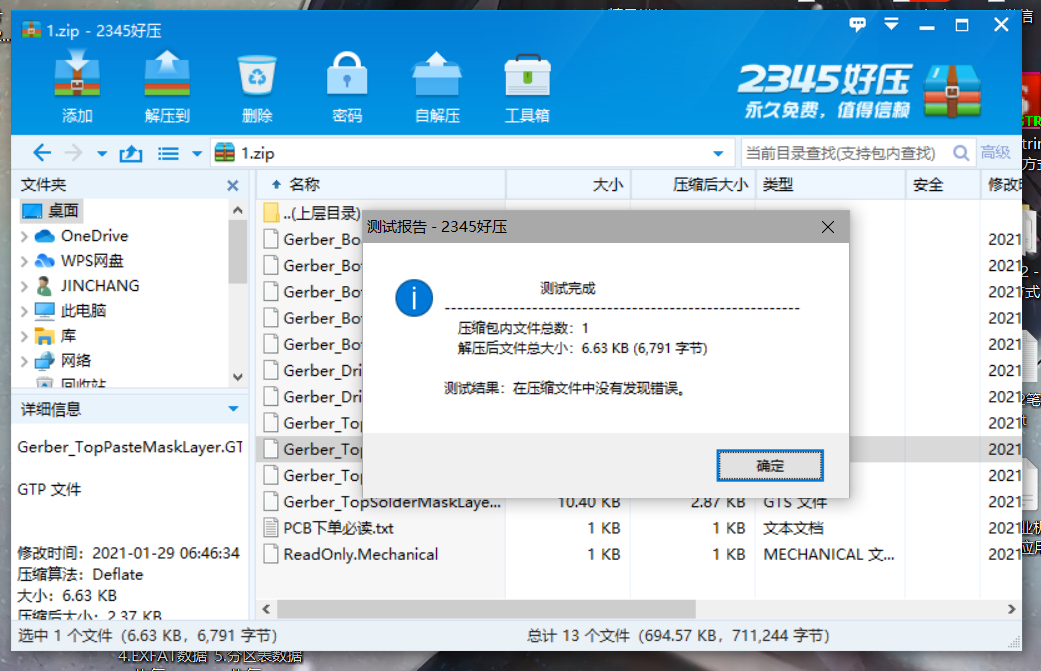Image resolution: width=1041 pixels, height=671 pixels.
Task: Click the folder tree scroll-up arrow
Action: [x=238, y=210]
